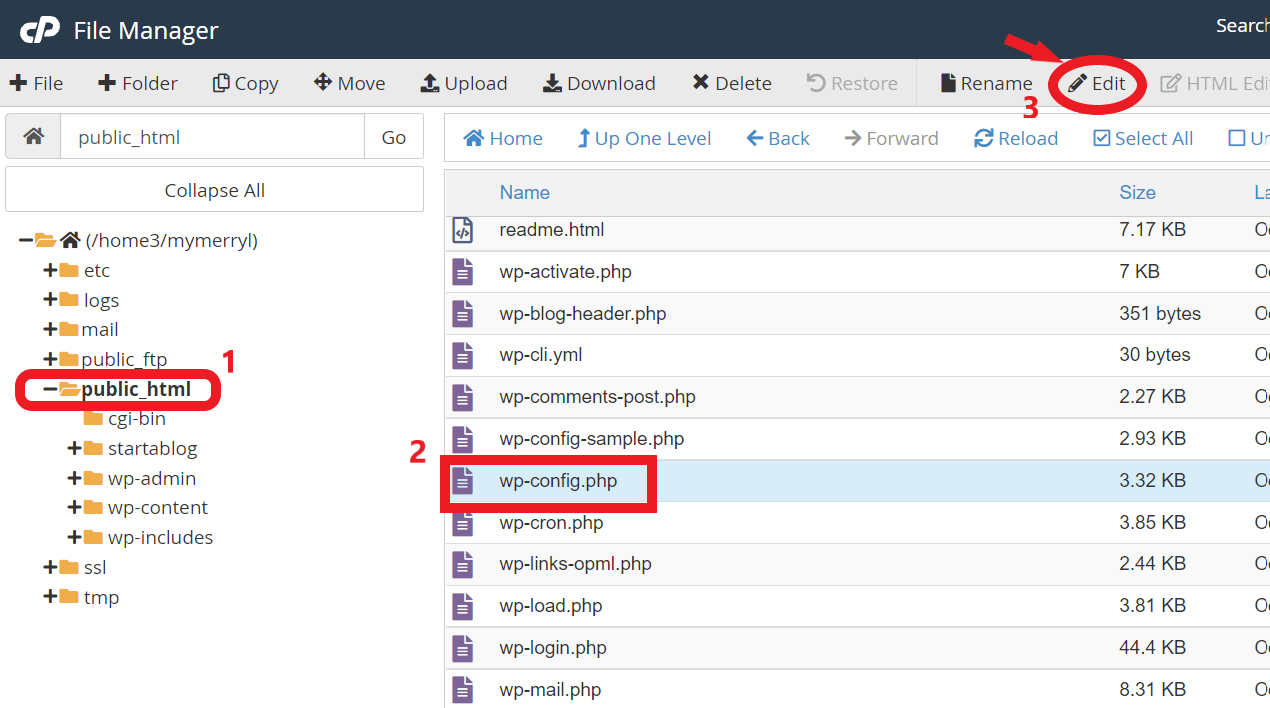Click the home icon beside path field
The height and width of the screenshot is (708, 1270).
pyautogui.click(x=33, y=137)
